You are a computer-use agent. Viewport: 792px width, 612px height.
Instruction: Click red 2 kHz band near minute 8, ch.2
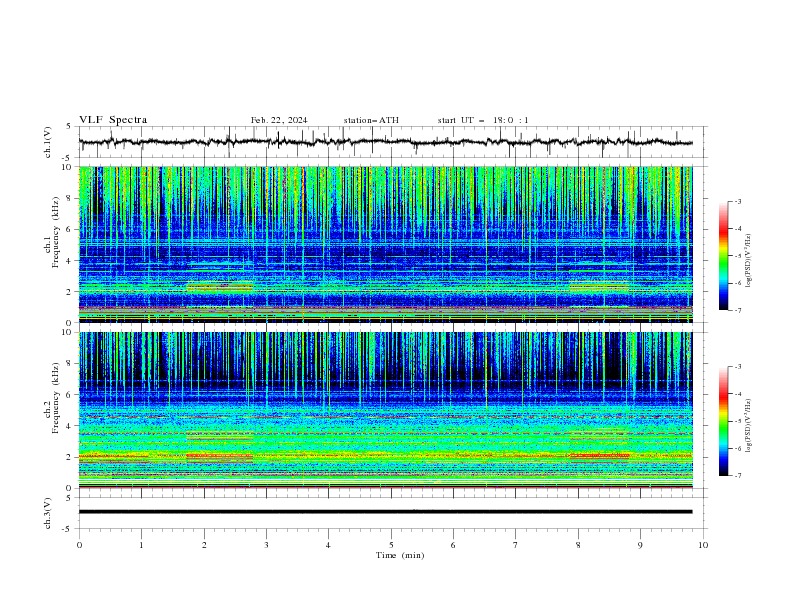point(600,456)
